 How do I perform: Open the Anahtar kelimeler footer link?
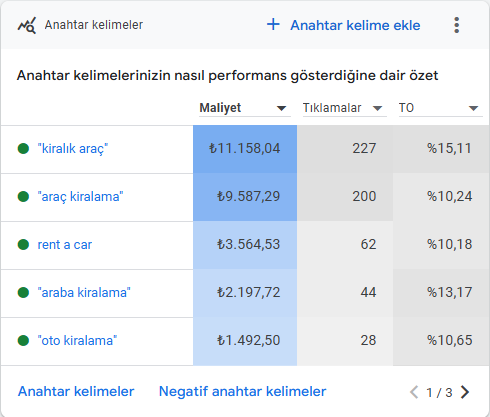pos(76,392)
